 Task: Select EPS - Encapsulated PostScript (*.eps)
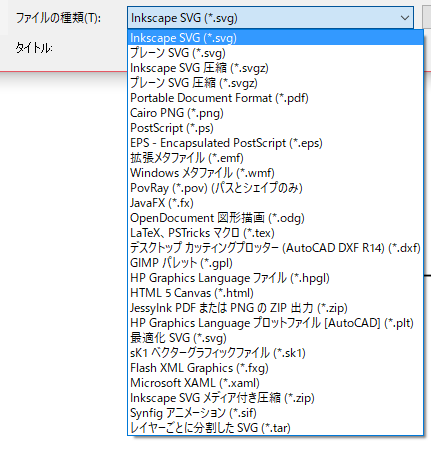tap(275, 143)
